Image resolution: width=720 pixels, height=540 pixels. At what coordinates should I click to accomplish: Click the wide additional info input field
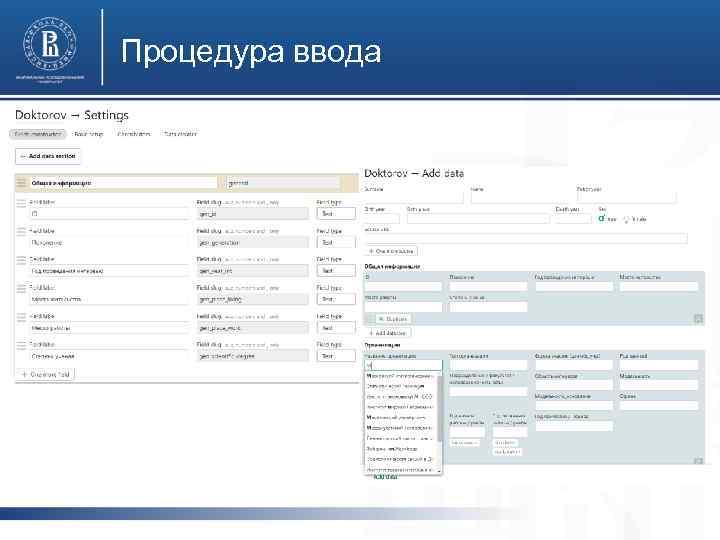pyautogui.click(x=526, y=238)
